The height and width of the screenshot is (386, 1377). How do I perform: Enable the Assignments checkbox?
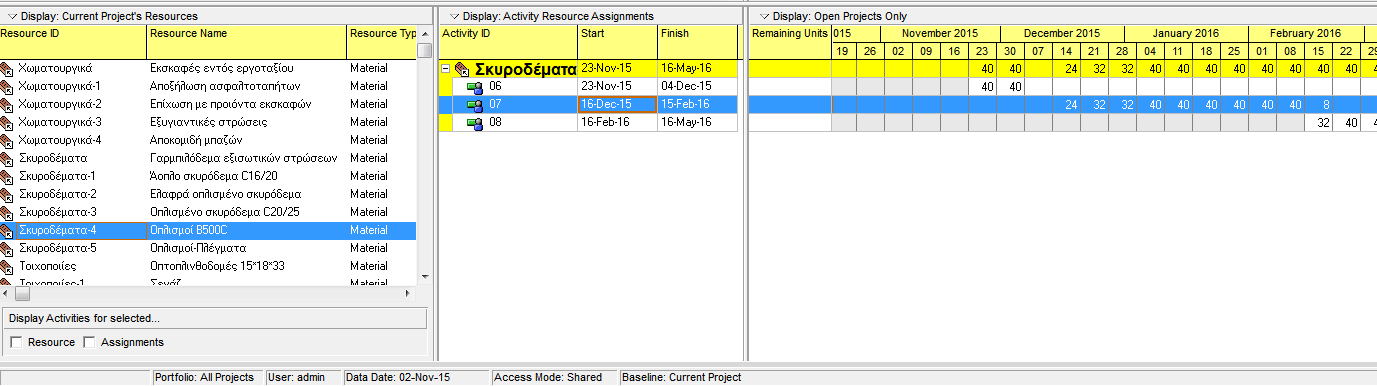[90, 343]
